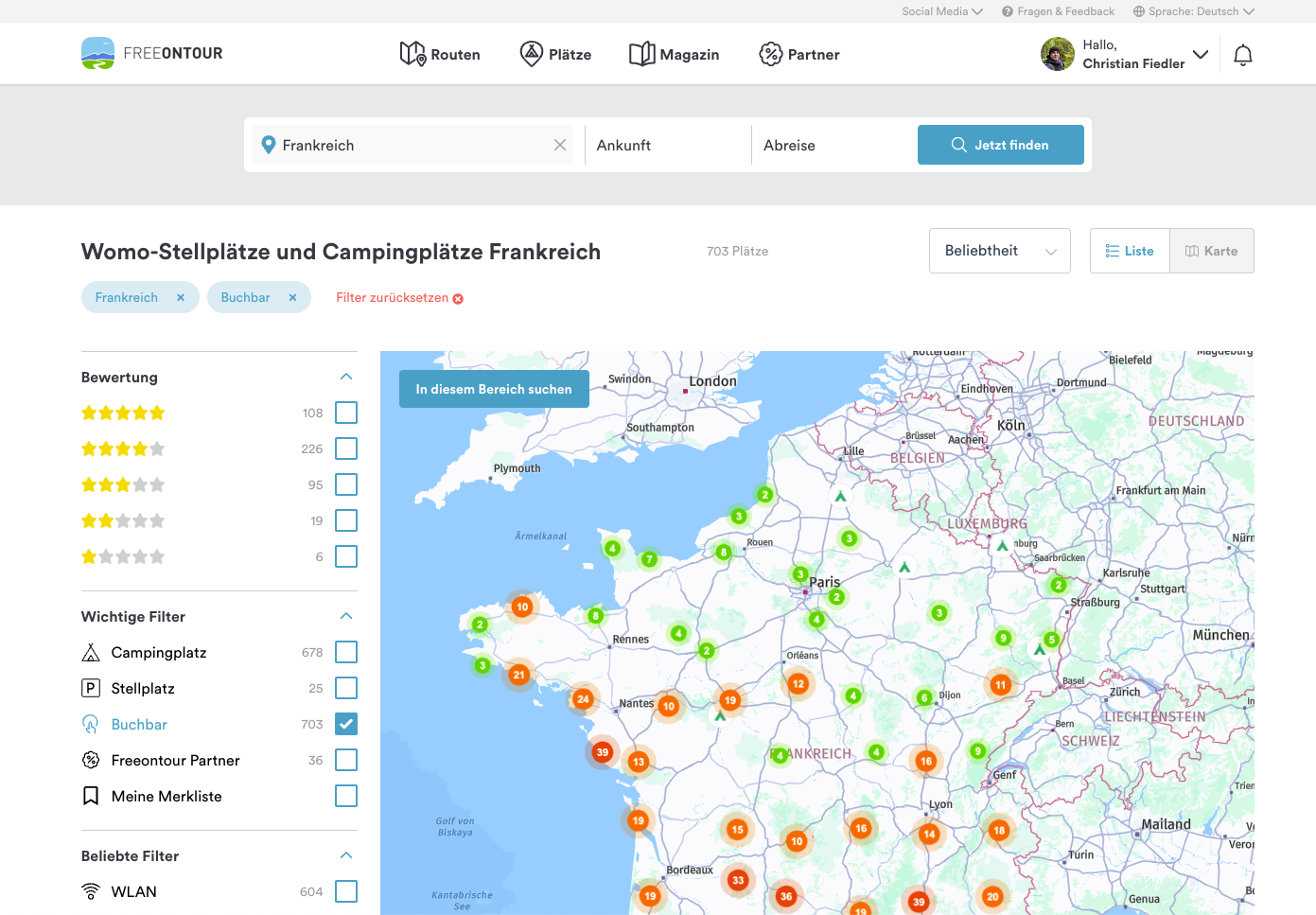Open the Social Media dropdown

942,11
